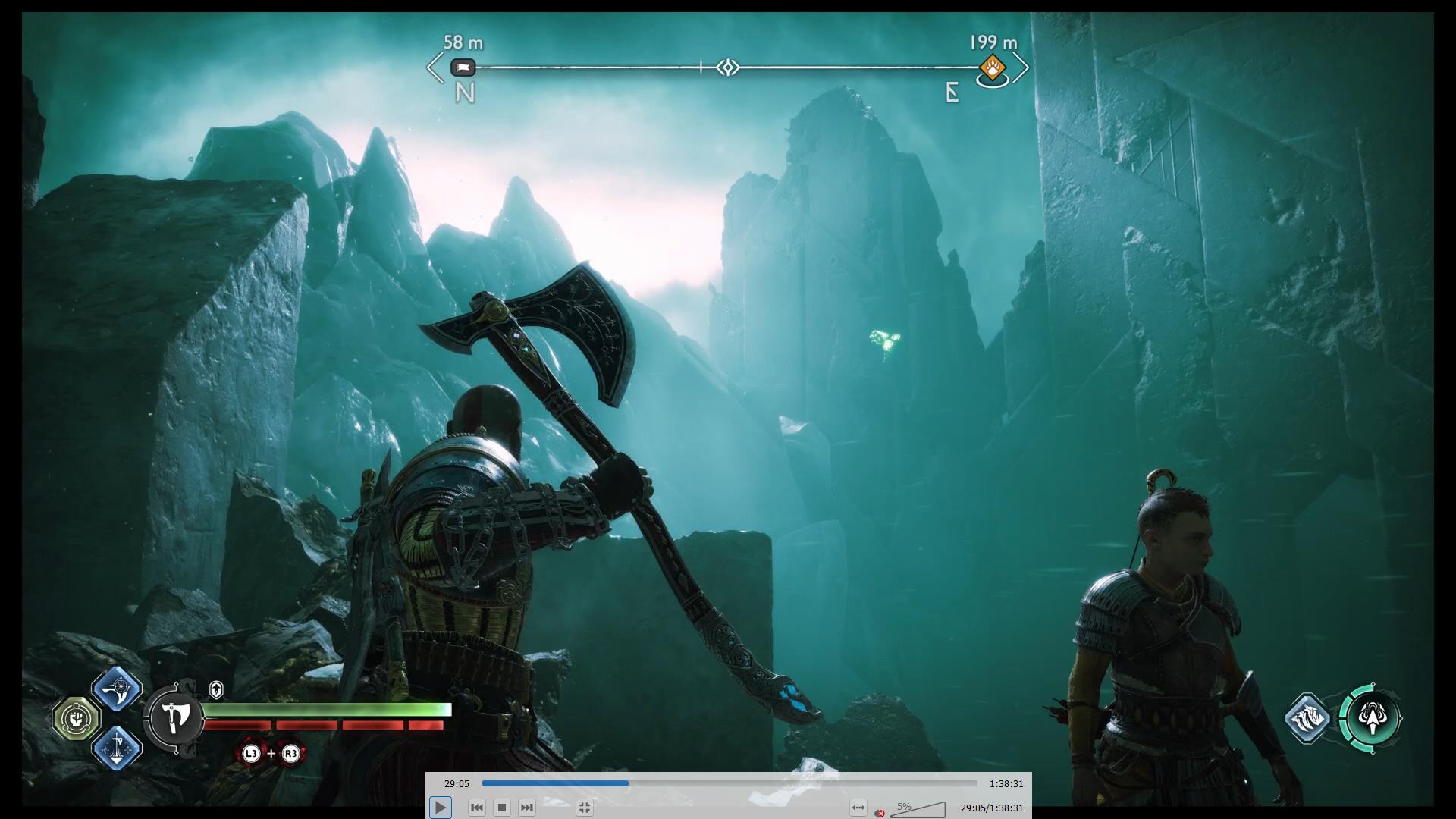Click the flag marker on the compass
The image size is (1456, 819).
pyautogui.click(x=463, y=67)
